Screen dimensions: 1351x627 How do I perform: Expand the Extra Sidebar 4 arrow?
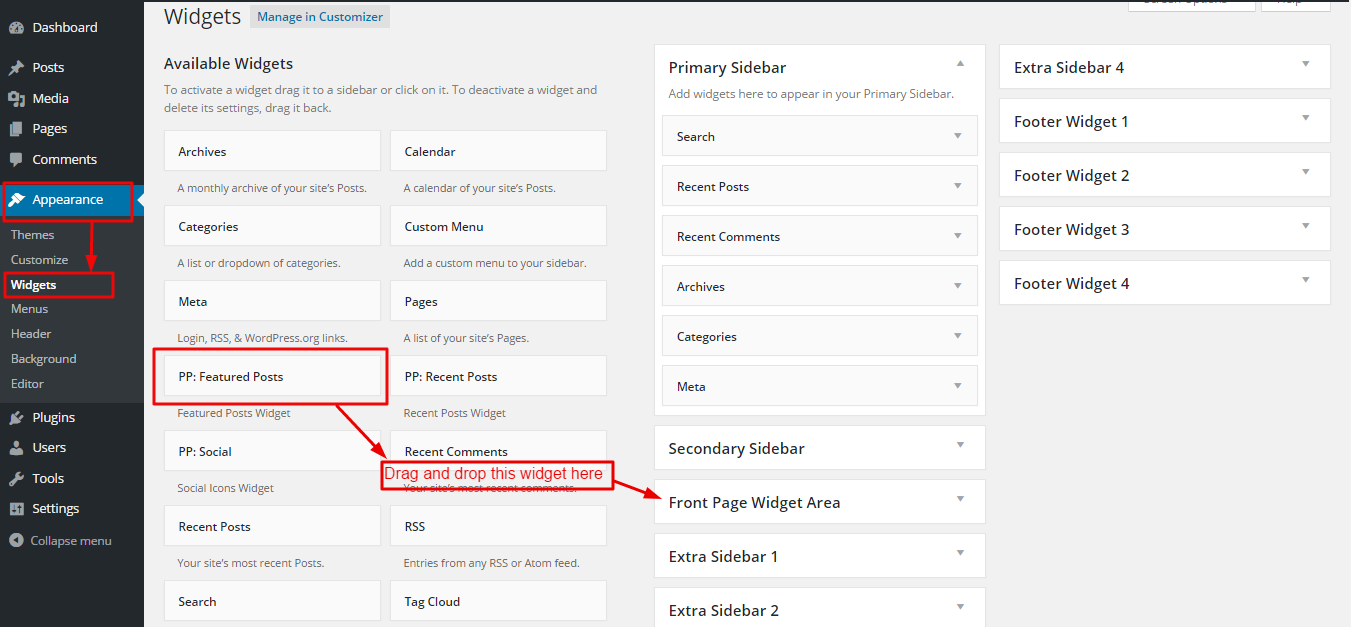pyautogui.click(x=1305, y=64)
